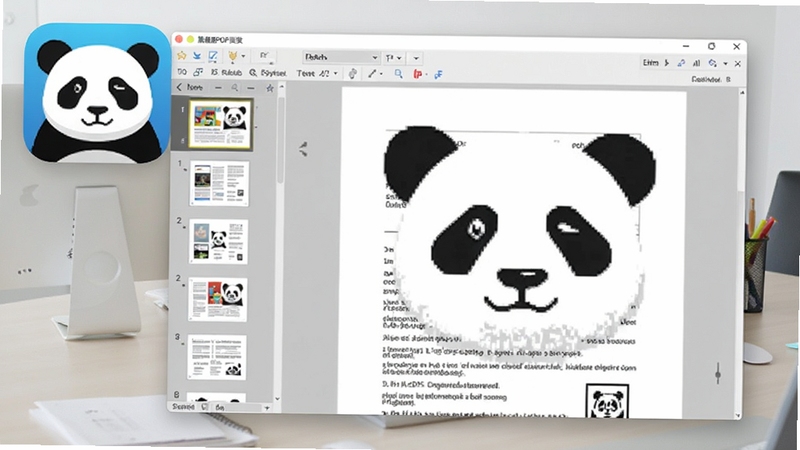800x450 pixels.
Task: Open the wide font-name combo box
Action: coord(341,57)
